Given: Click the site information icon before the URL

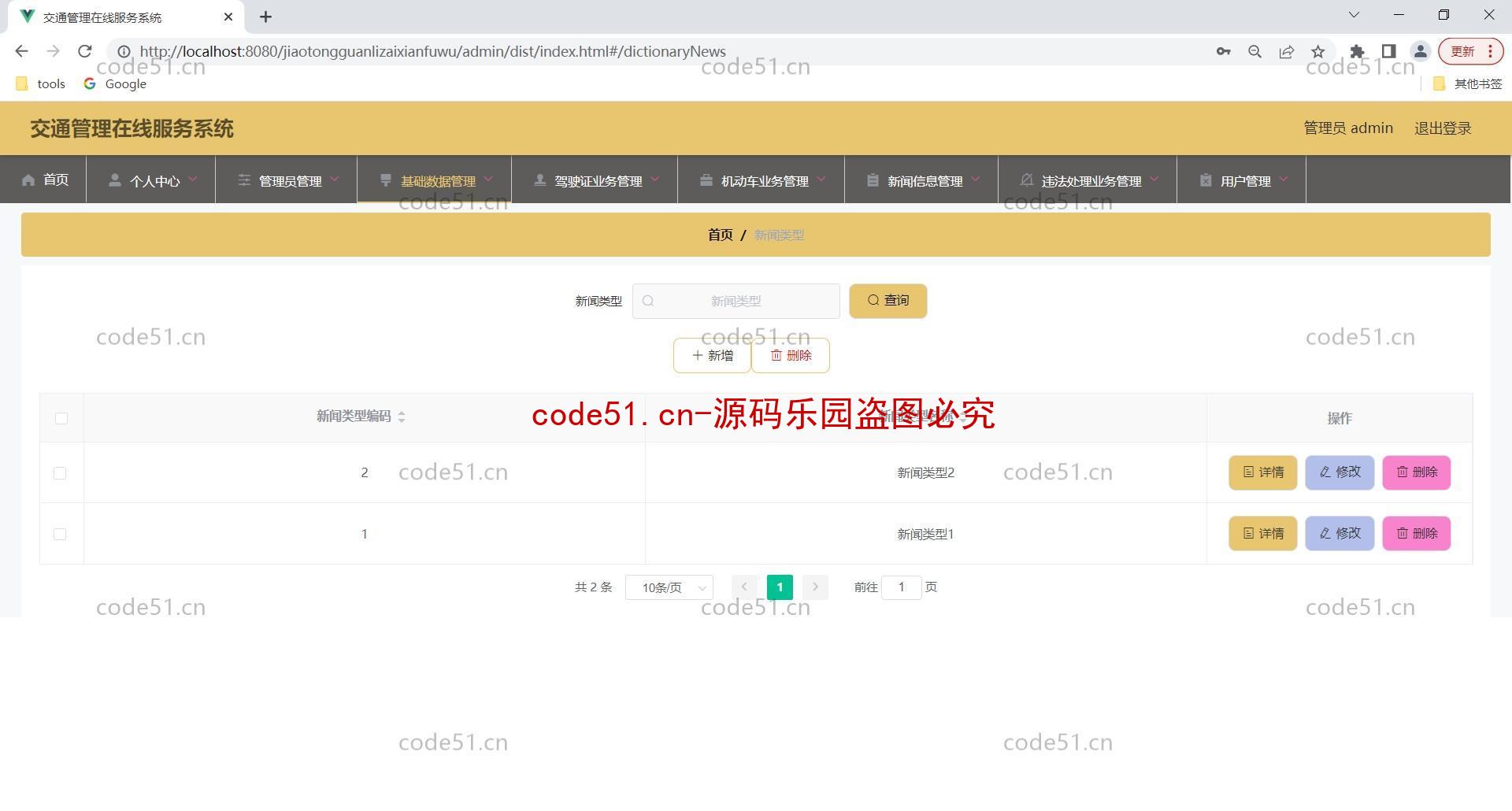Looking at the screenshot, I should [x=124, y=51].
